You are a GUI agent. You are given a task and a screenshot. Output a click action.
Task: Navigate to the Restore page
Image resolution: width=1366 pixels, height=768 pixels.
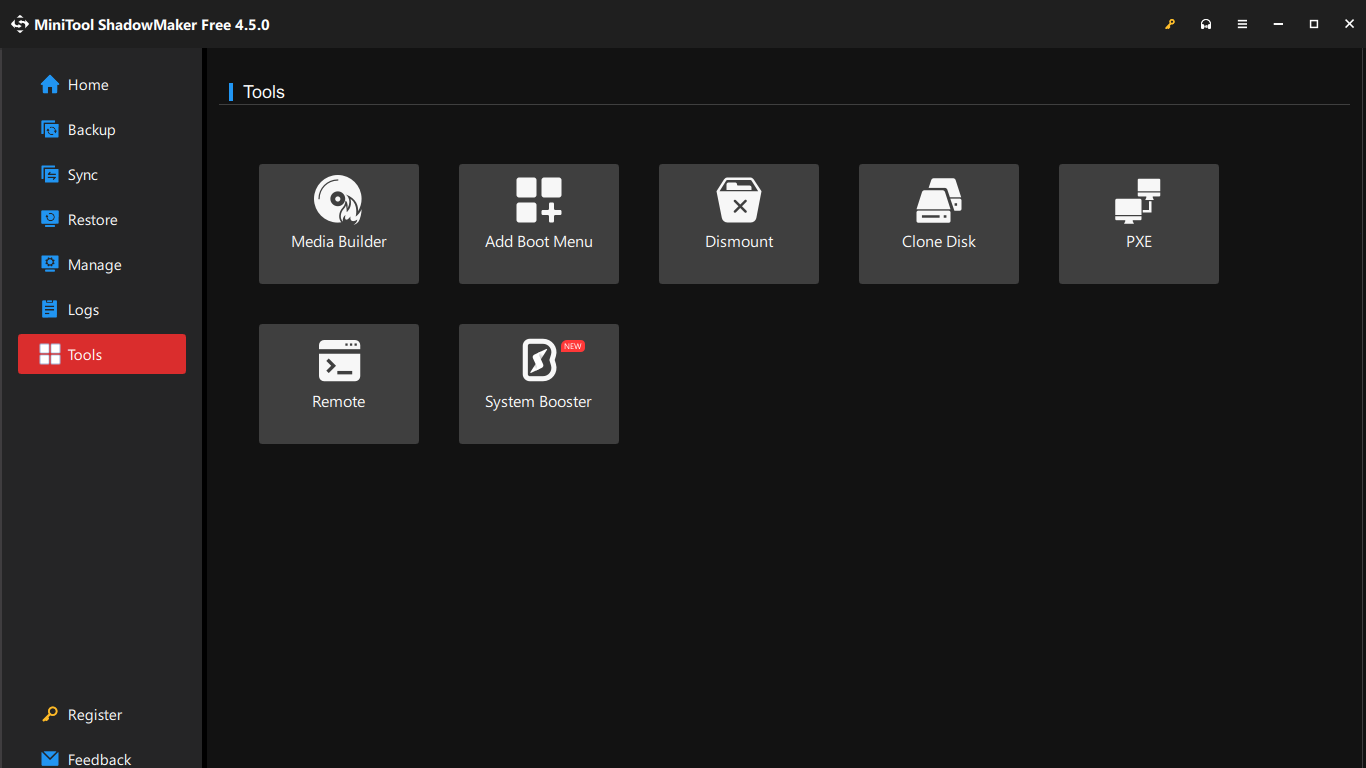(92, 220)
